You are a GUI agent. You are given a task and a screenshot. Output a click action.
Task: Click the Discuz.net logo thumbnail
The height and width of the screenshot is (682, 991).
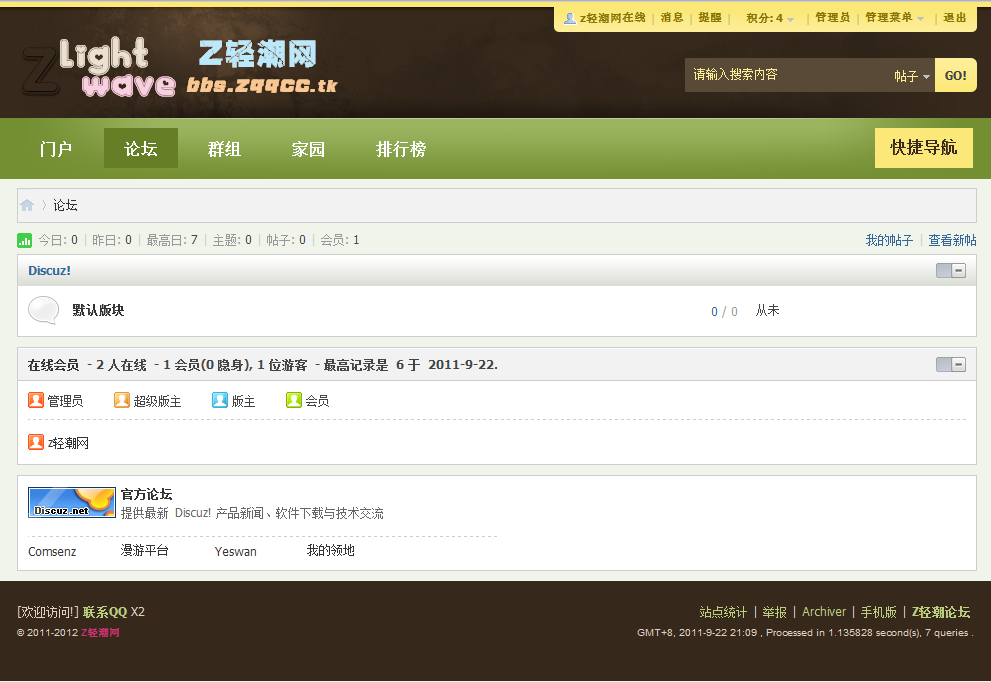(72, 502)
